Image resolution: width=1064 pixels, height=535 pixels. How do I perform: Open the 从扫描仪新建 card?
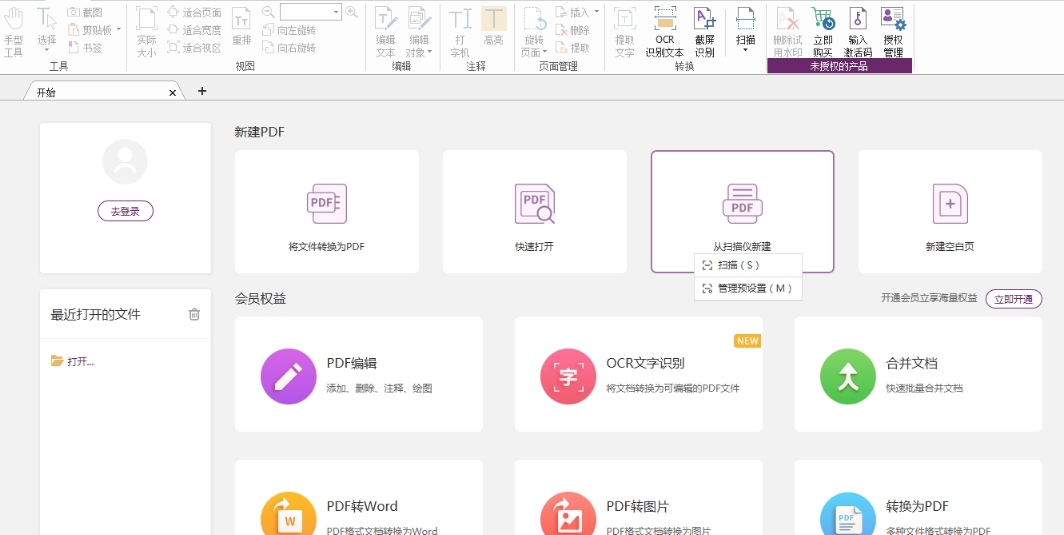click(742, 212)
